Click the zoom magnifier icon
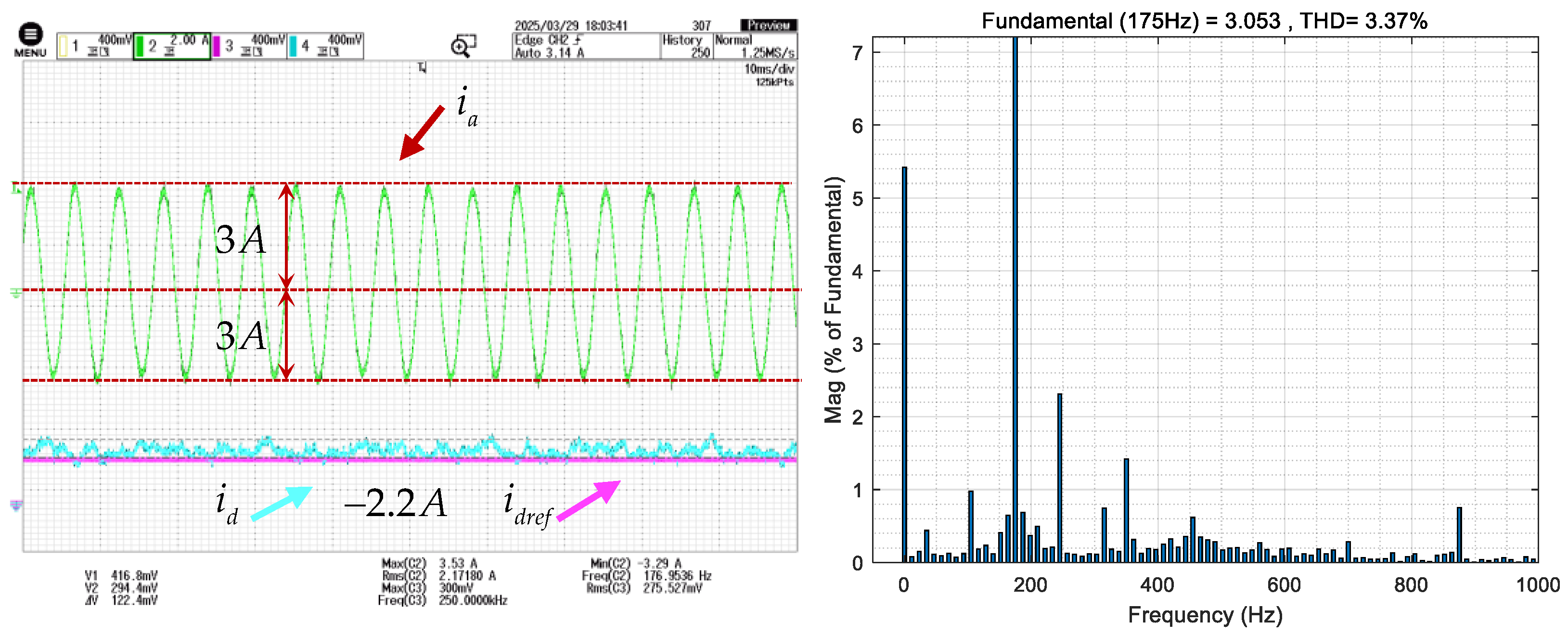This screenshot has height=635, width=1568. pyautogui.click(x=463, y=46)
